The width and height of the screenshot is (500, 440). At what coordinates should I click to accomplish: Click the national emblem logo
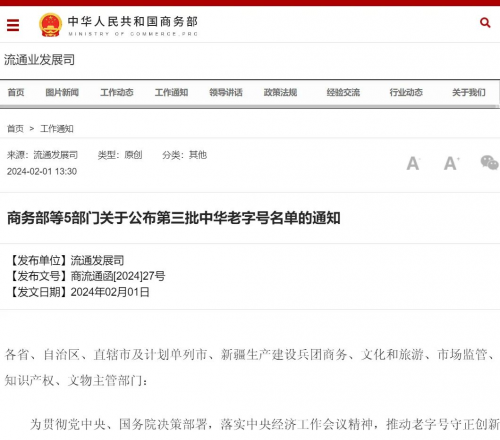(50, 25)
